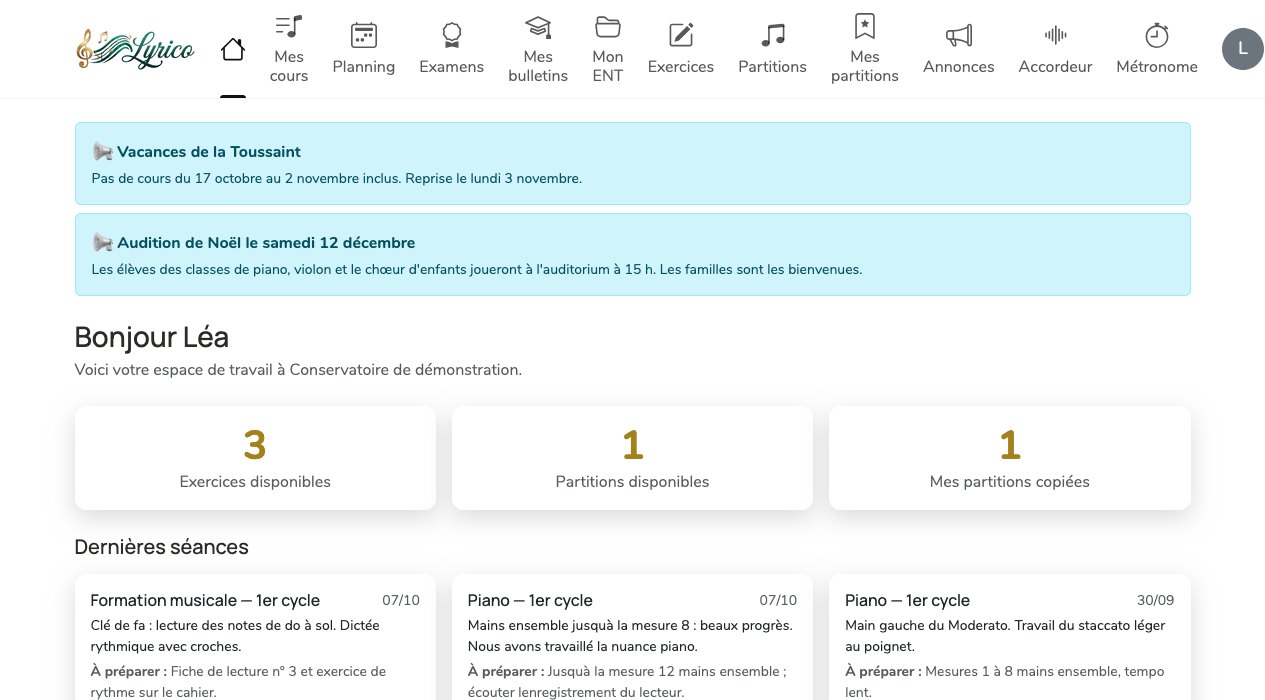1265x700 pixels.
Task: Click the Mes partitions bookmark star icon
Action: point(865,26)
